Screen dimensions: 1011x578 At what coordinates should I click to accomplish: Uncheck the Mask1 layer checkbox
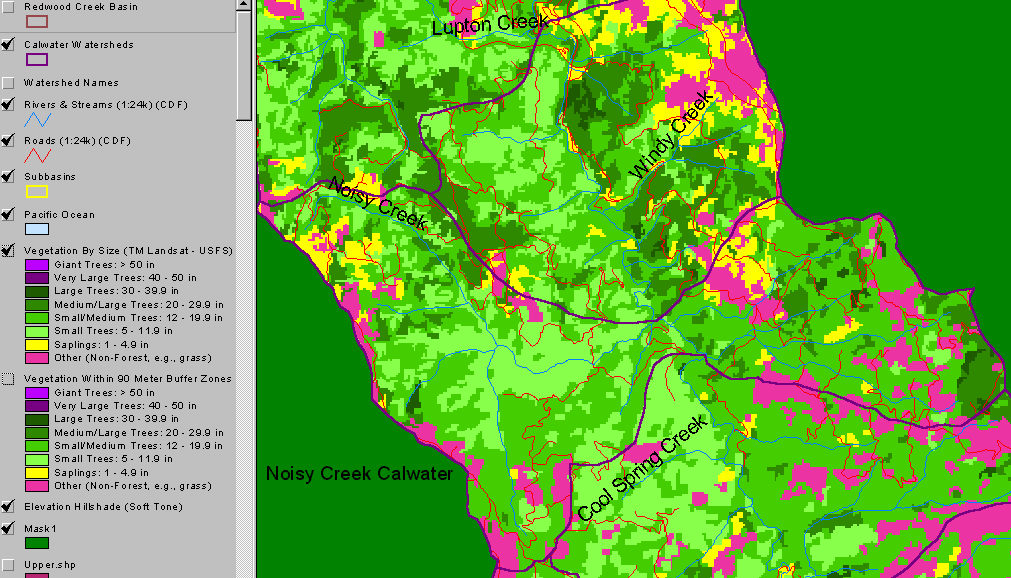pos(8,528)
